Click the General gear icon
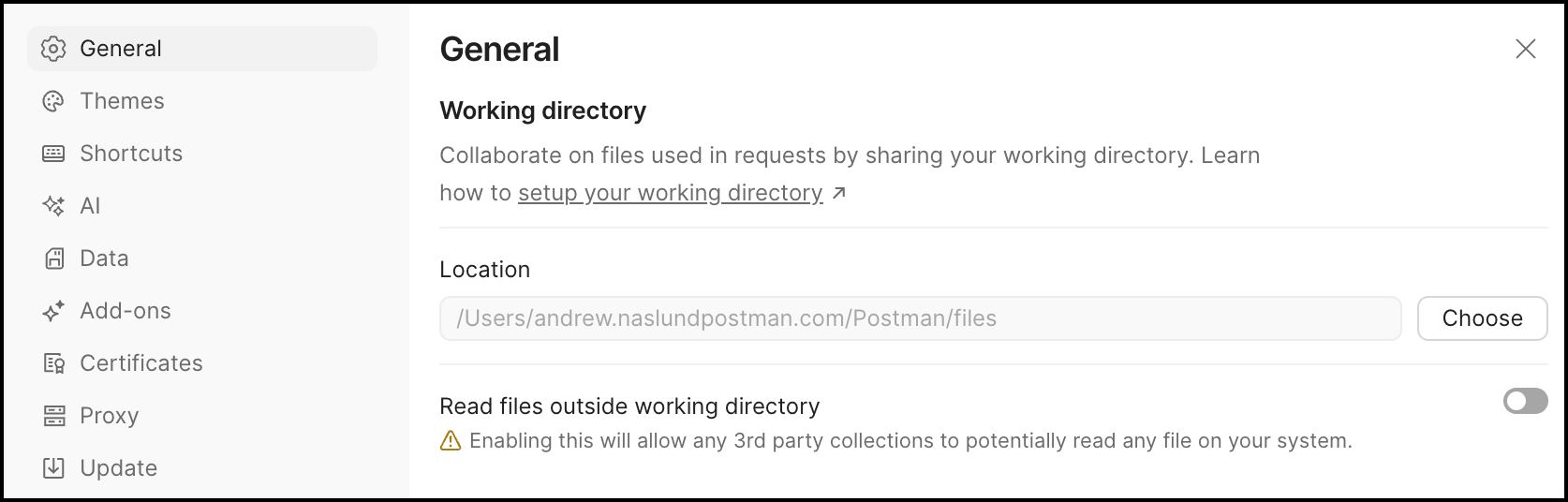The image size is (1568, 502). (54, 49)
